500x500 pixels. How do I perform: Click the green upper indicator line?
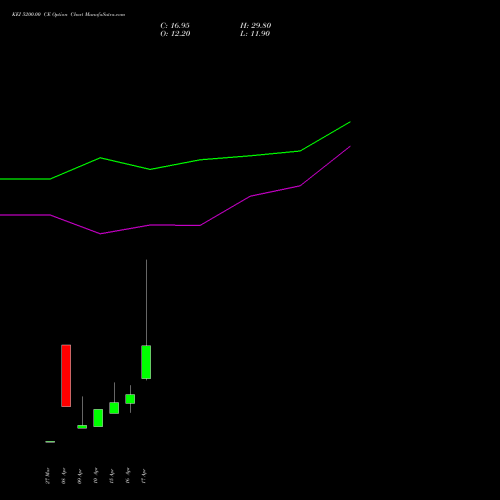200,160
